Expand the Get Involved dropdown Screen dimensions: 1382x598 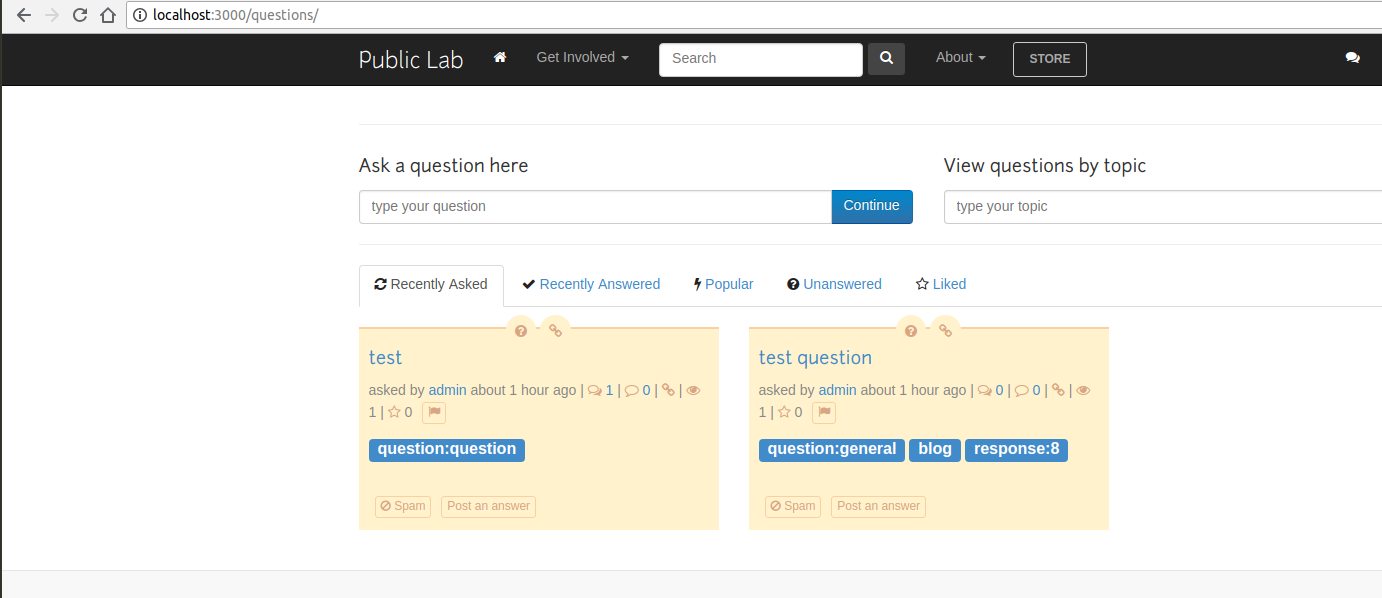(x=582, y=58)
